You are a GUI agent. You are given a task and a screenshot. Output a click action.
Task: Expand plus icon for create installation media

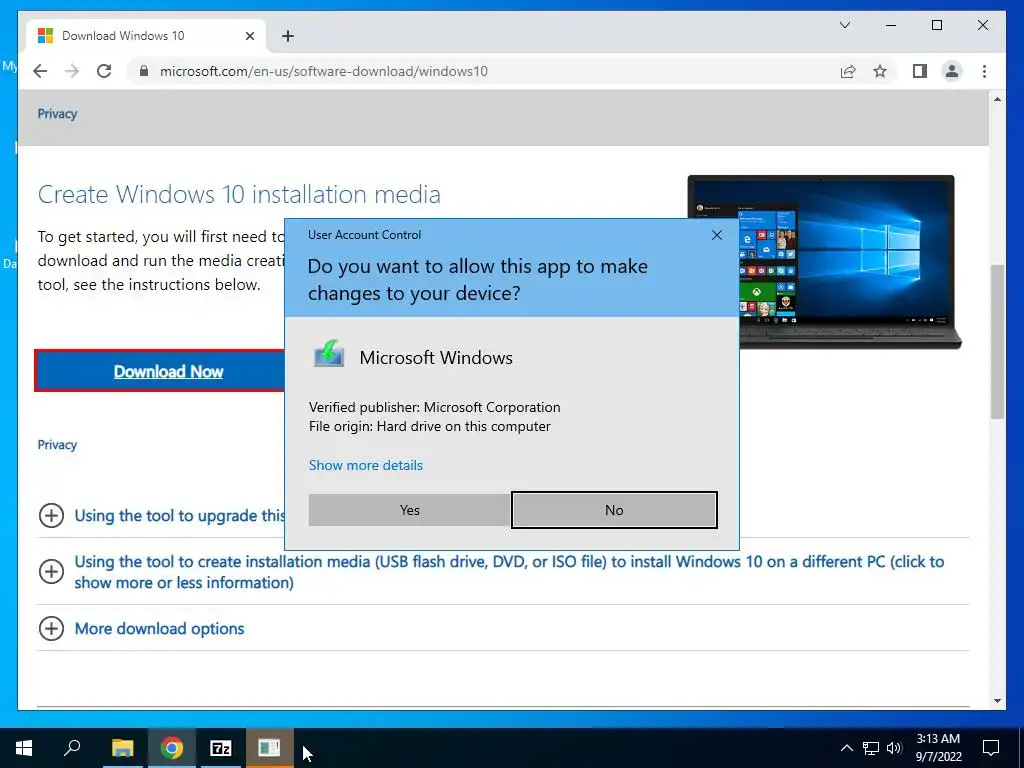pos(51,571)
